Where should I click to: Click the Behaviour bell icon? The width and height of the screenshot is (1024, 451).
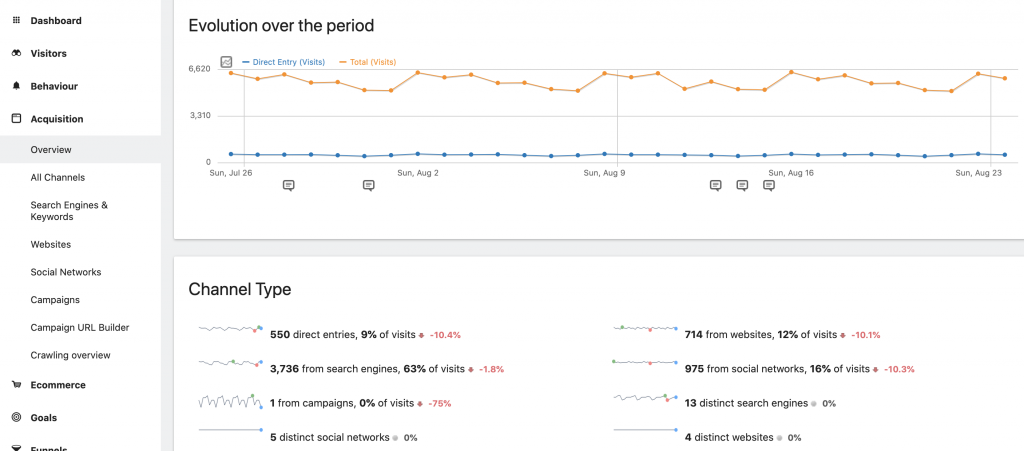(16, 87)
